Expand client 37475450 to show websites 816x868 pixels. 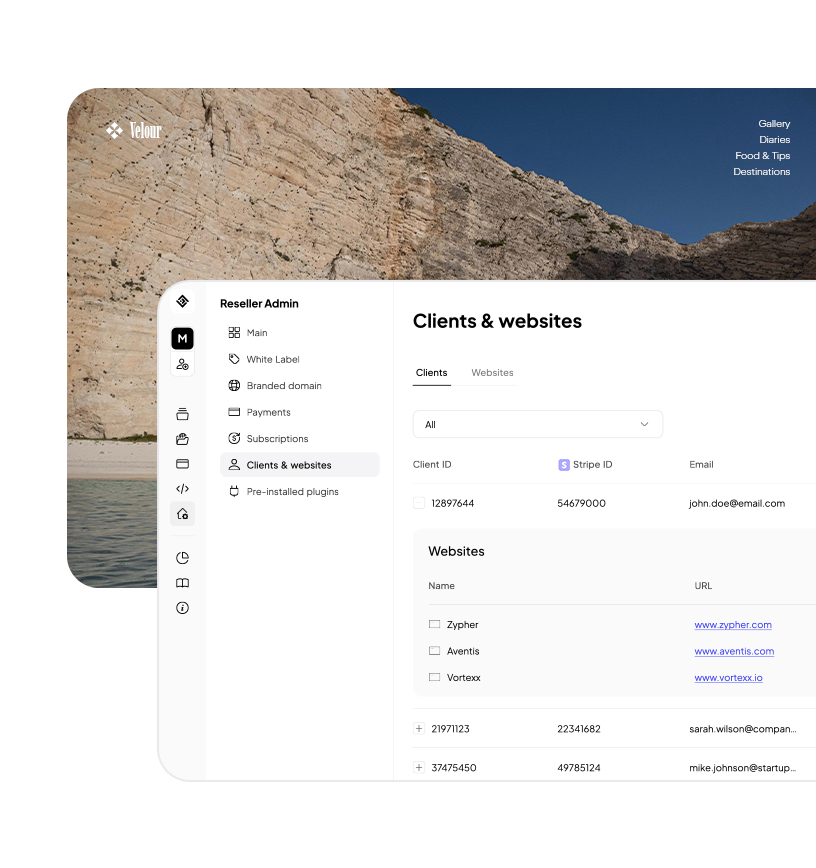pos(417,767)
